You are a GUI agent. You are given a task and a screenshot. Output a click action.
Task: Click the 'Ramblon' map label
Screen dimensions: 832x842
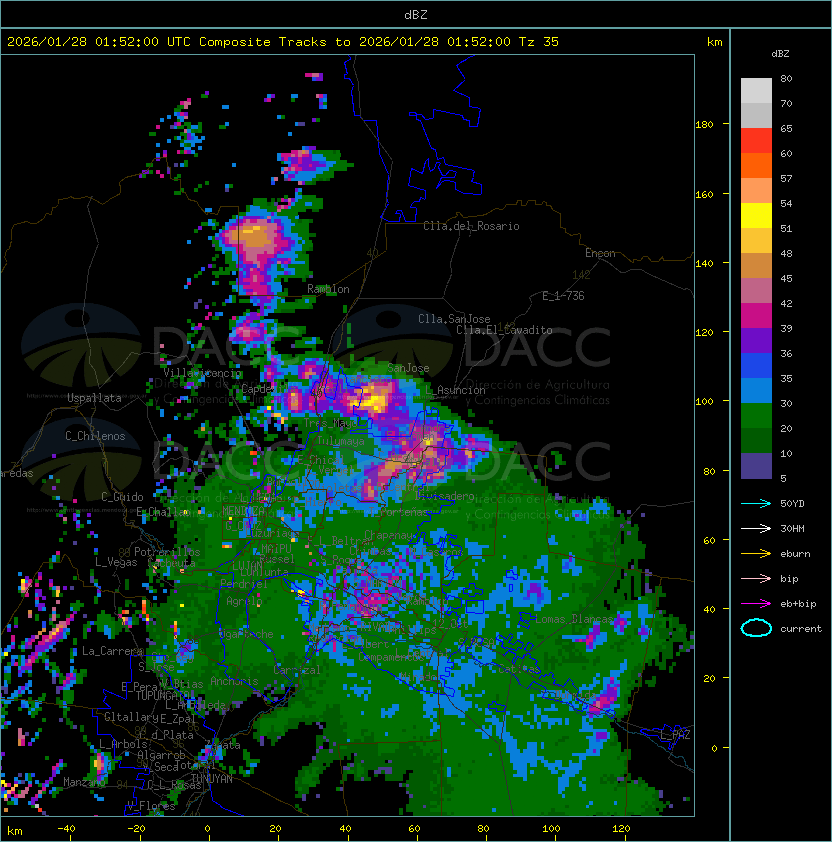coord(328,289)
